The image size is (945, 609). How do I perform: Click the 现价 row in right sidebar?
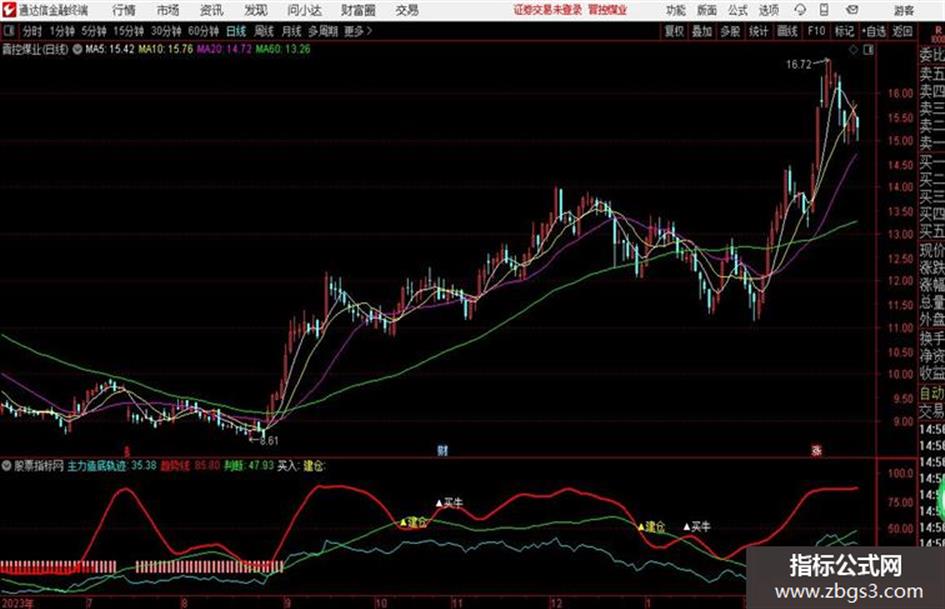(931, 250)
